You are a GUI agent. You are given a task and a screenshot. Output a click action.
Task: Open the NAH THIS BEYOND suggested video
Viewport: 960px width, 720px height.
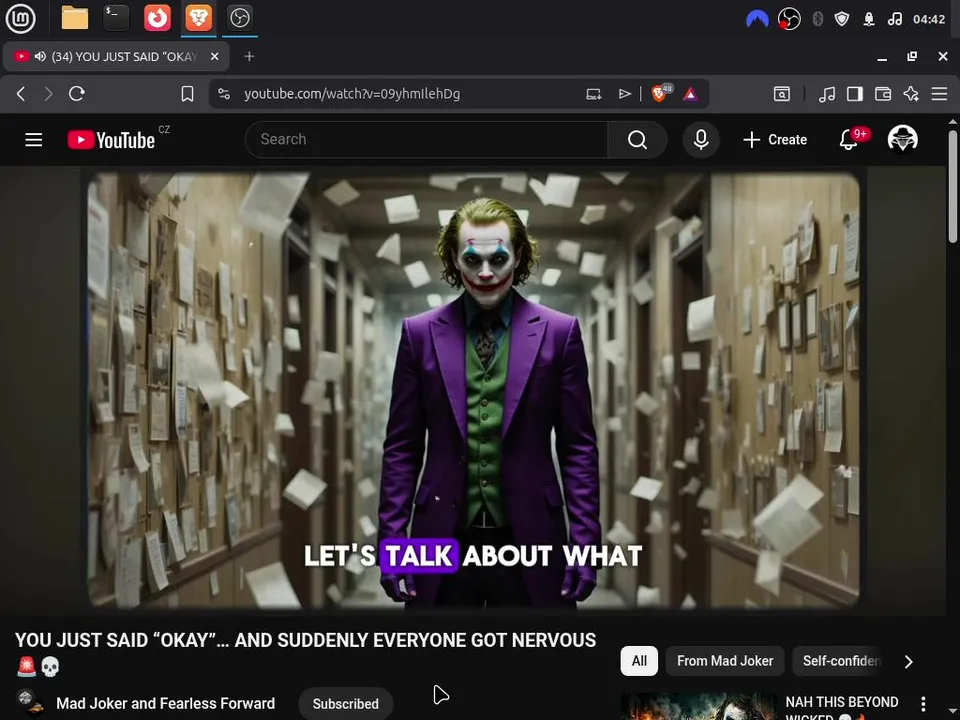point(842,707)
